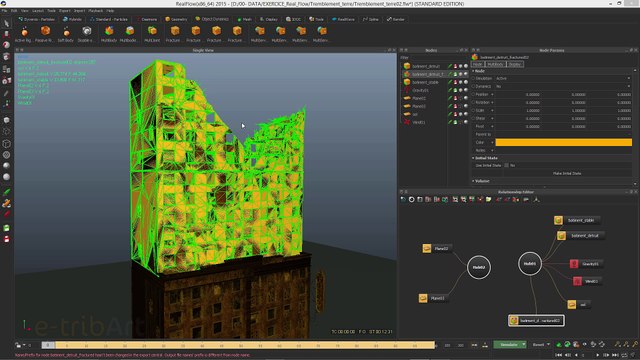Click the Hub02 circle in Relationship Editor
640x360 pixels.
point(479,267)
